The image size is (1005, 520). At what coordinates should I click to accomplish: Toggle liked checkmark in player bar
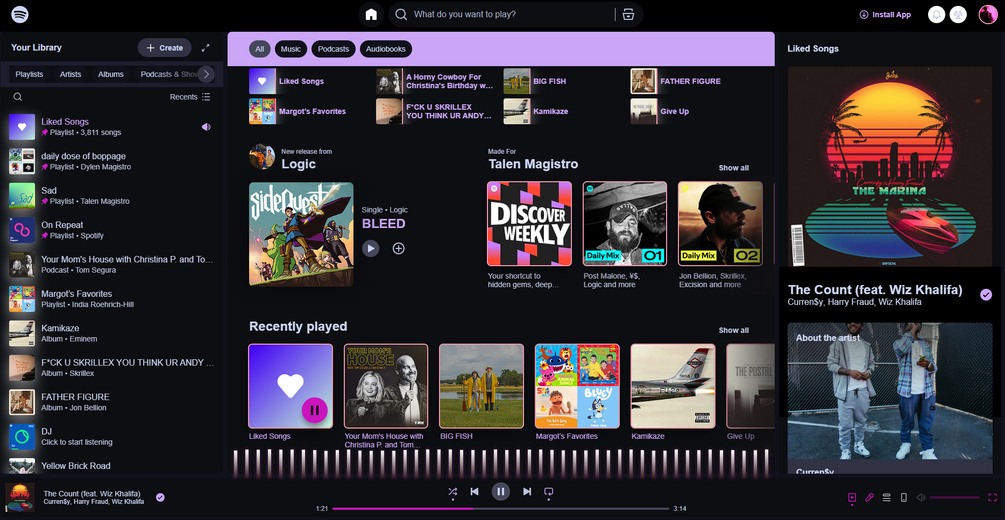click(160, 497)
